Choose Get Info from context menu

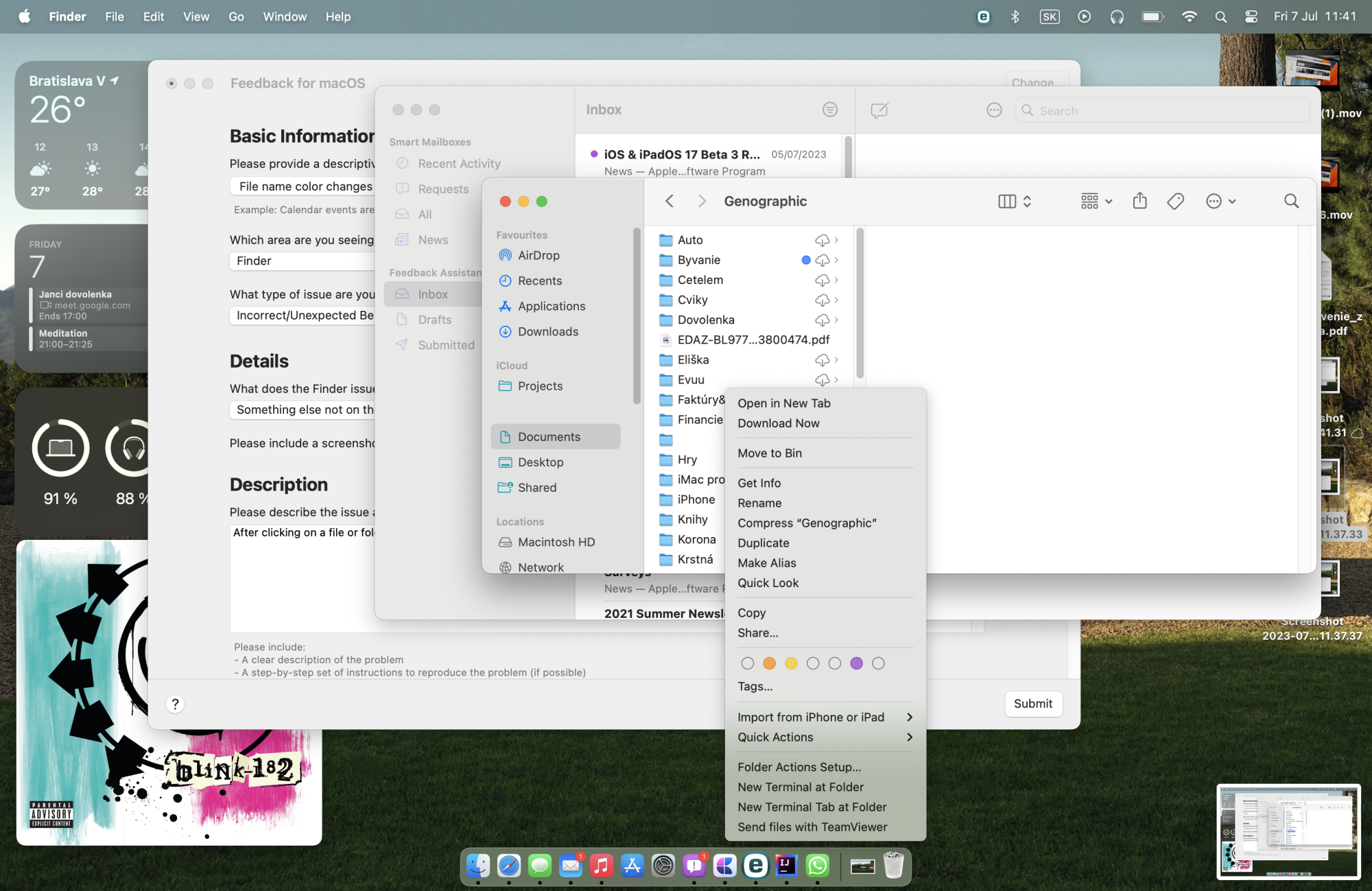pyautogui.click(x=759, y=483)
